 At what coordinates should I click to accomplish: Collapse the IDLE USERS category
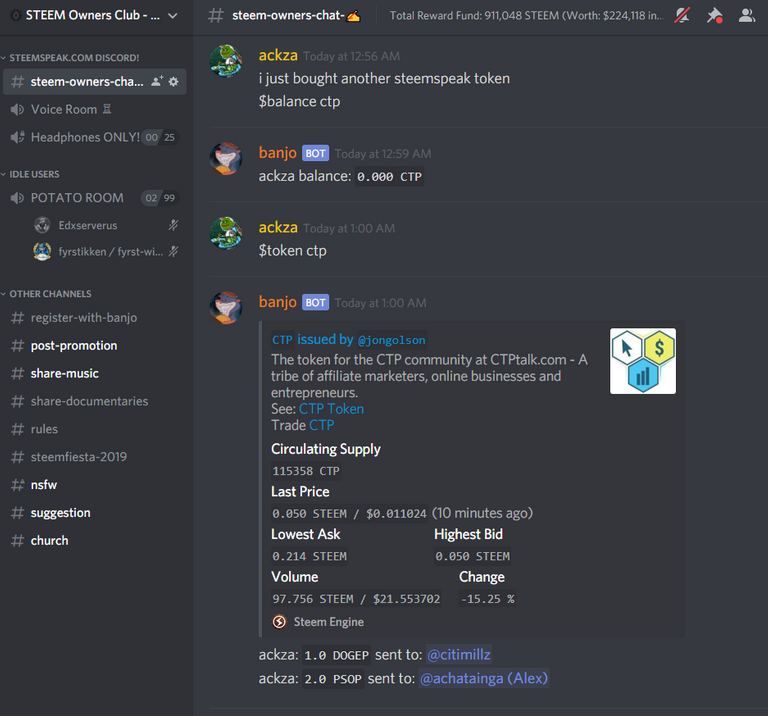click(x=30, y=174)
